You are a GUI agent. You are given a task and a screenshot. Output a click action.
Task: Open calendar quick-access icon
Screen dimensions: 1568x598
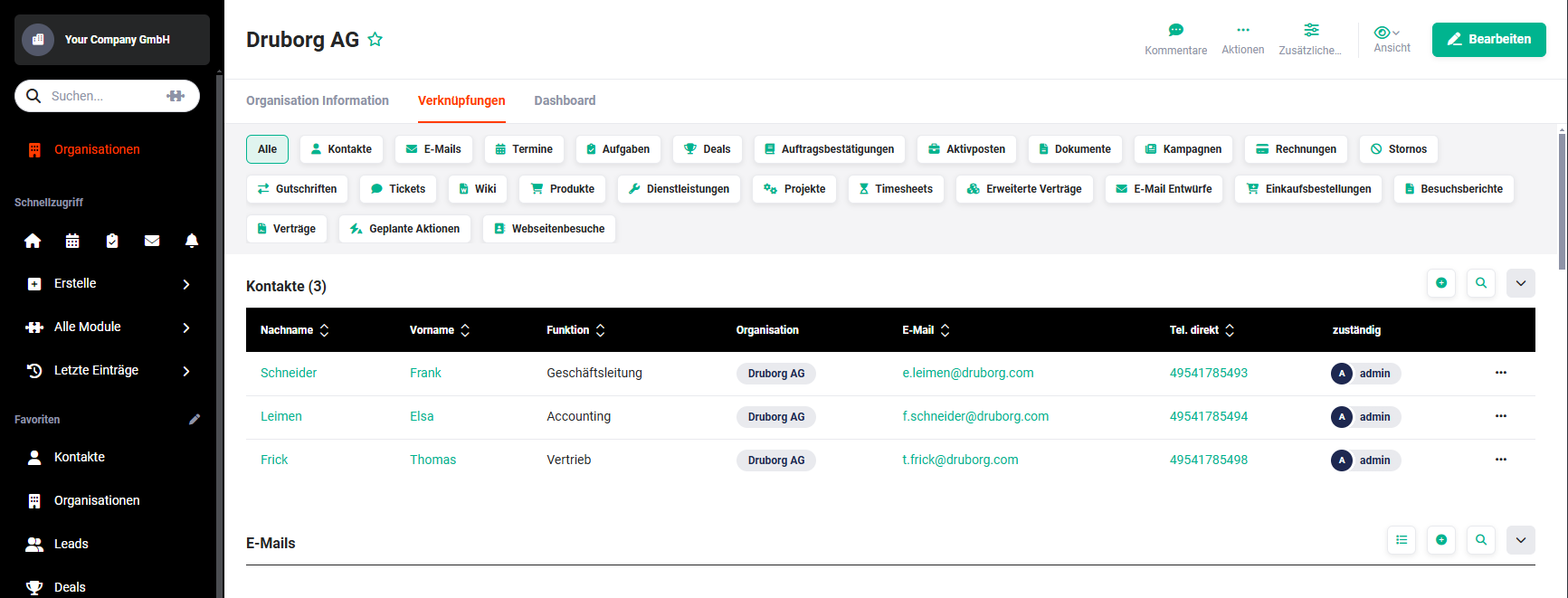(72, 241)
